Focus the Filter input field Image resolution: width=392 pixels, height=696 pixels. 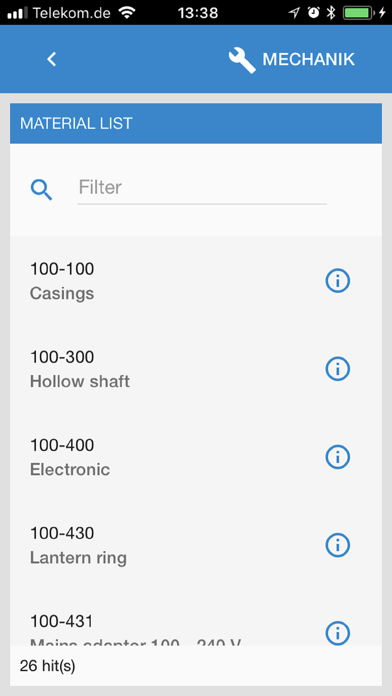coord(202,188)
